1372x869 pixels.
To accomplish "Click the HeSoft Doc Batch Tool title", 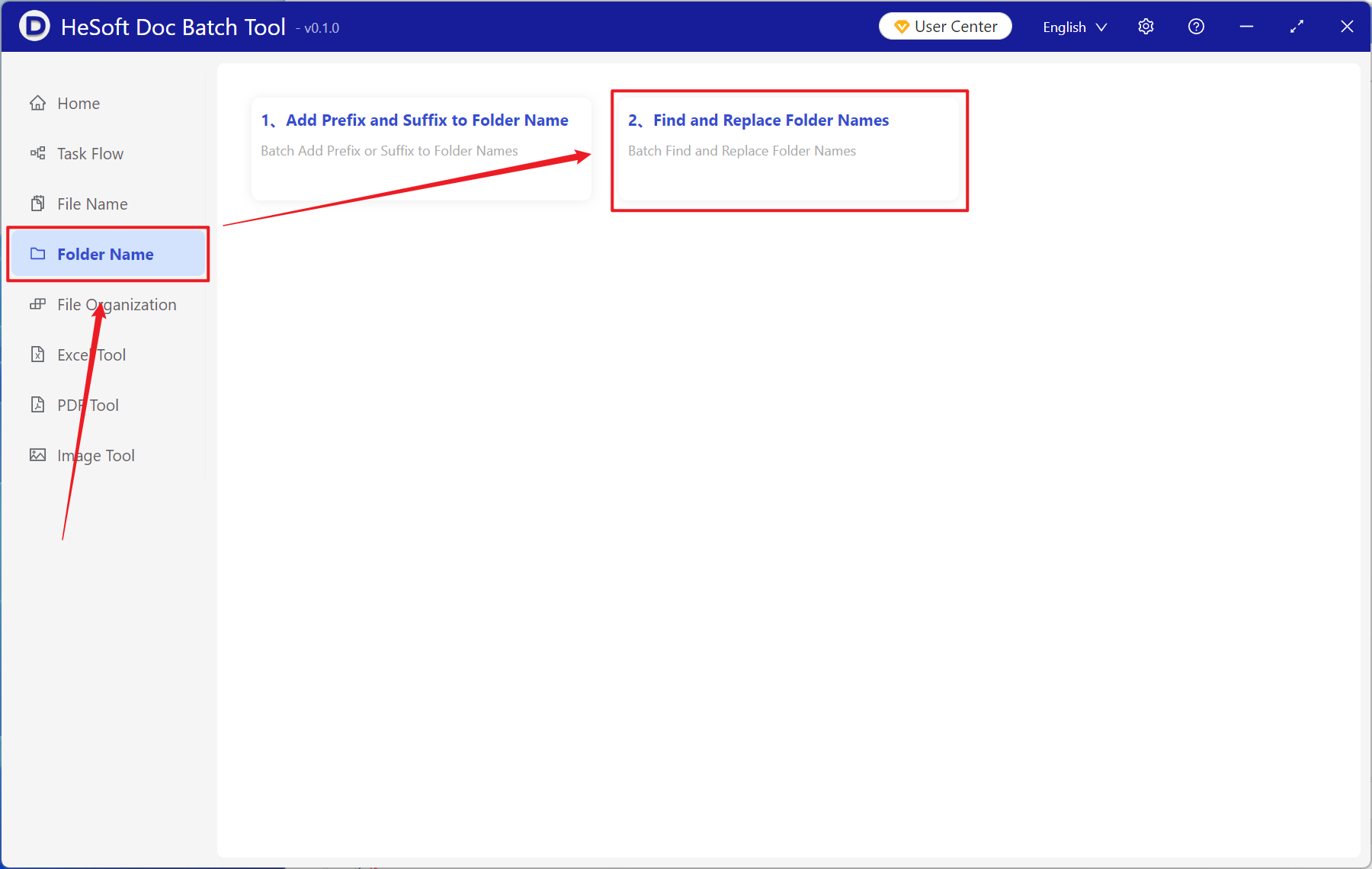I will tap(173, 27).
